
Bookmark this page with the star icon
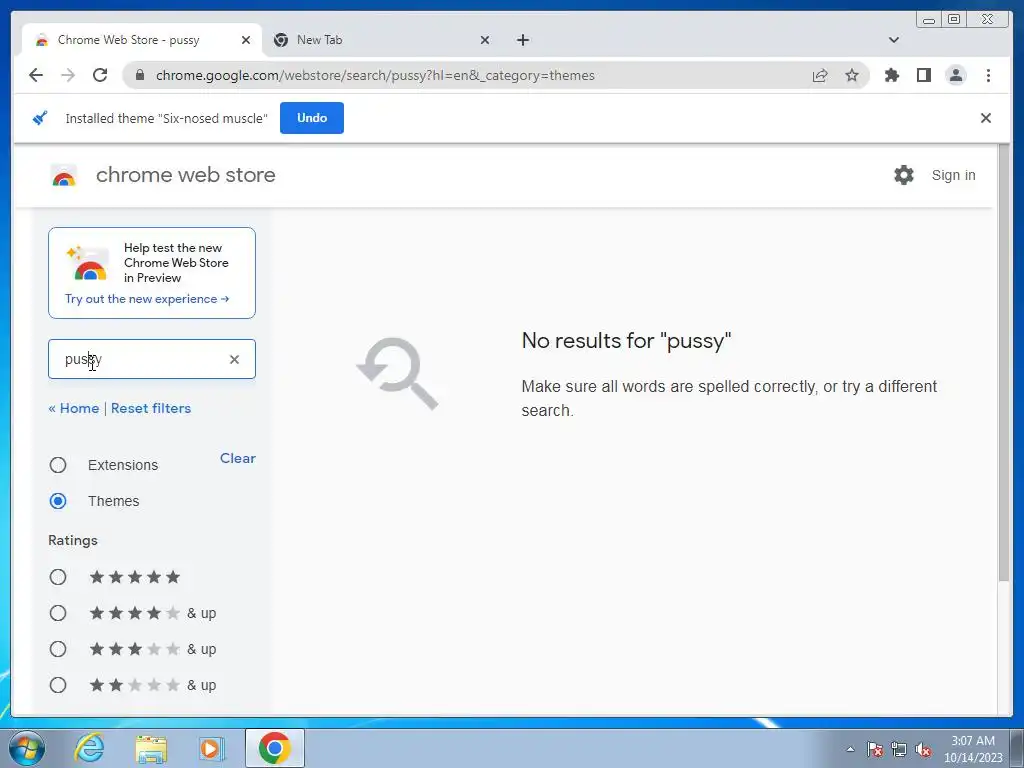[852, 75]
